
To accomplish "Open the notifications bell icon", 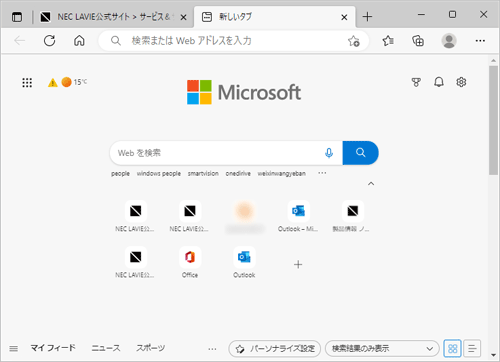I will (x=439, y=82).
